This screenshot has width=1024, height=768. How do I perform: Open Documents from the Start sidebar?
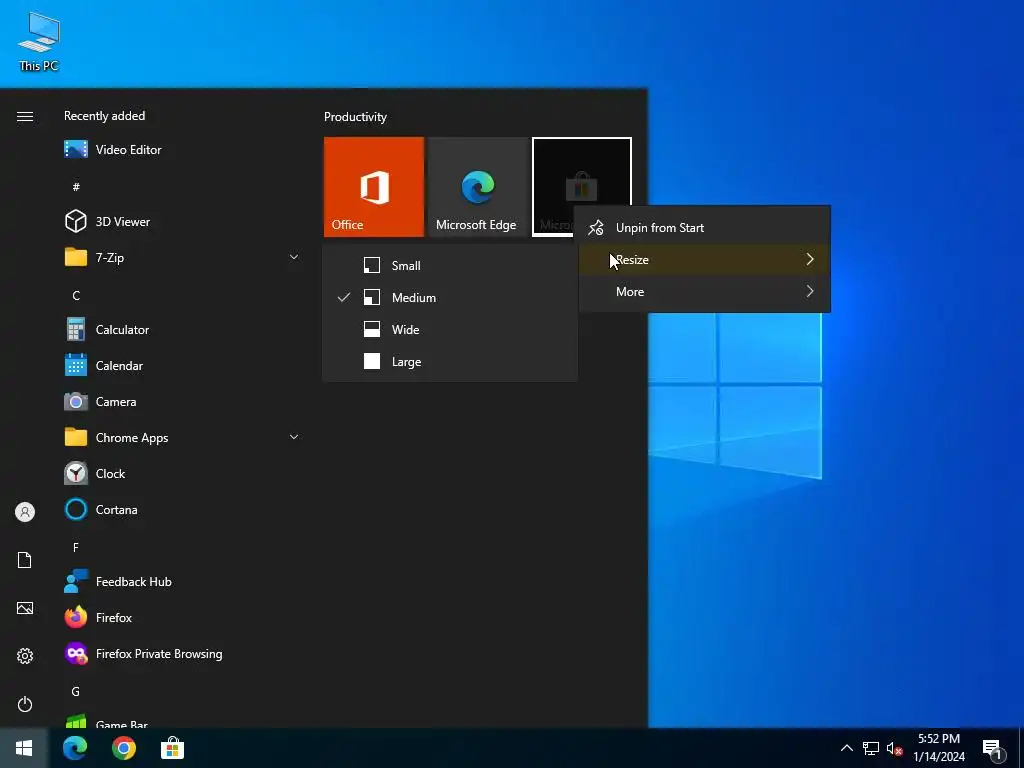click(25, 560)
